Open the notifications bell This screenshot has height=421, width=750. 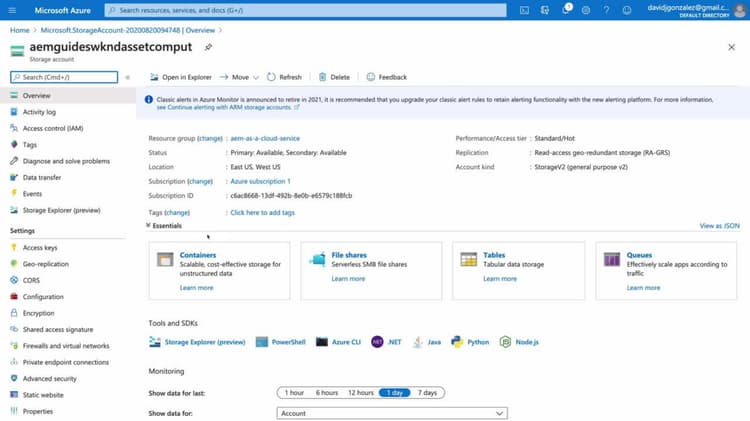point(566,10)
